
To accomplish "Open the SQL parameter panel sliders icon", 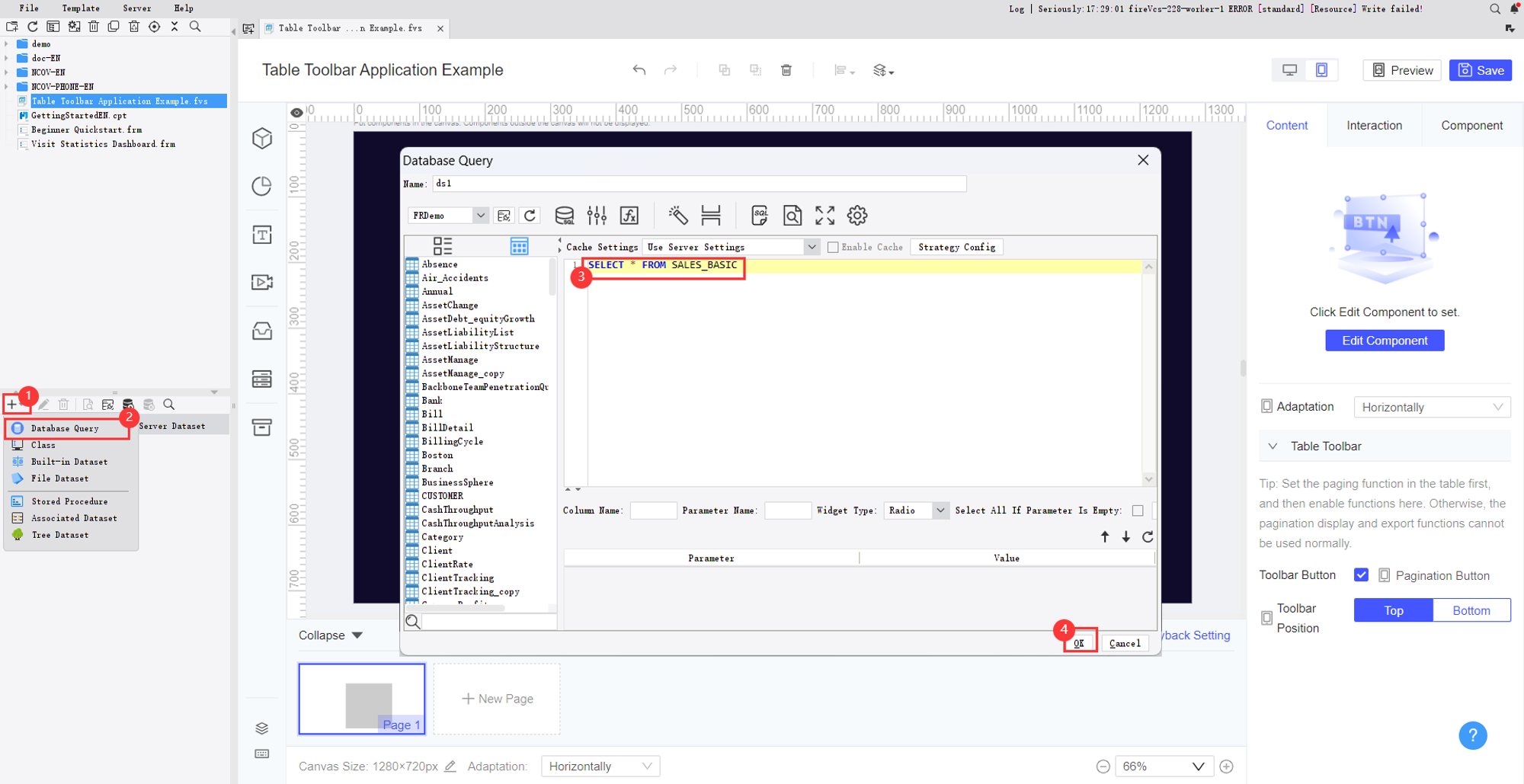I will (597, 215).
